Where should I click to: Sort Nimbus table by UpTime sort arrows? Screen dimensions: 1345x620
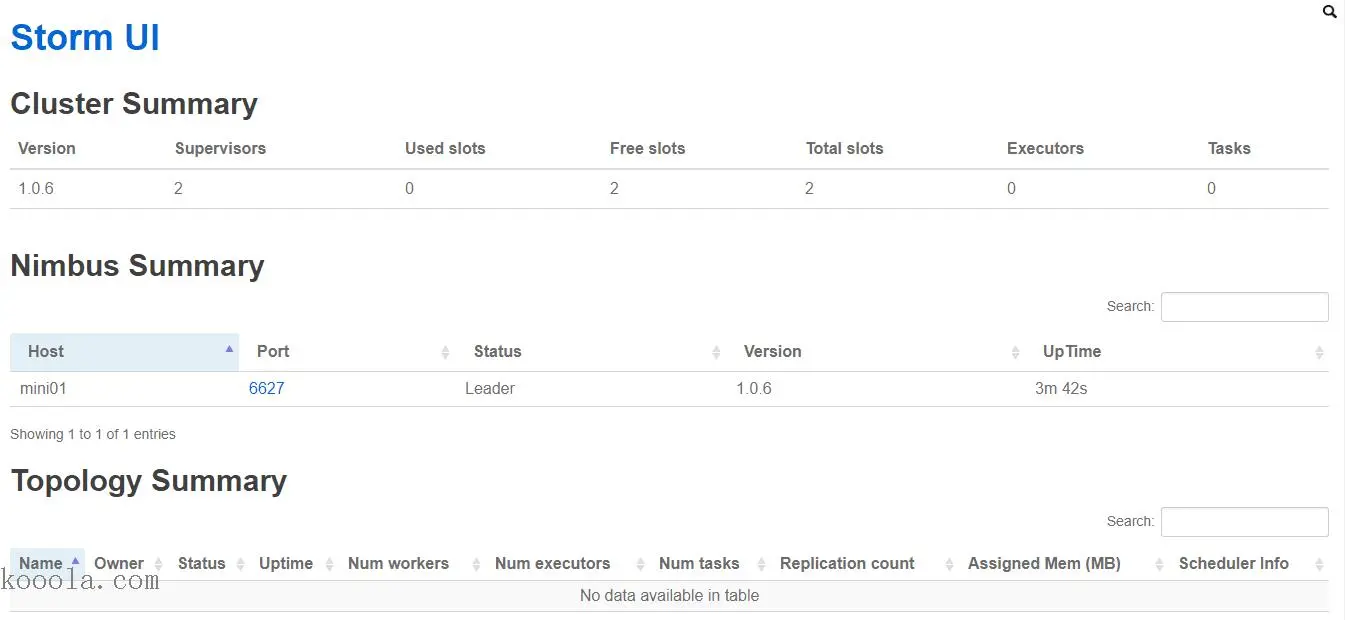point(1319,352)
